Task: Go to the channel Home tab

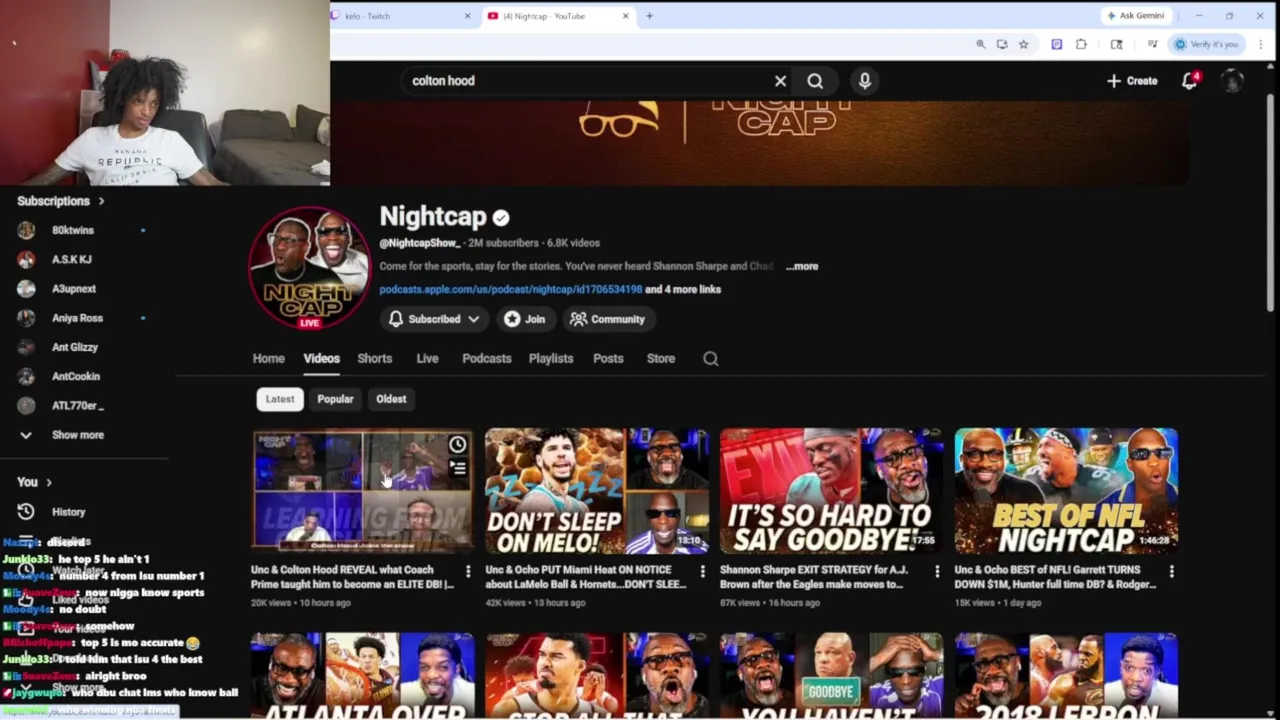Action: click(268, 358)
